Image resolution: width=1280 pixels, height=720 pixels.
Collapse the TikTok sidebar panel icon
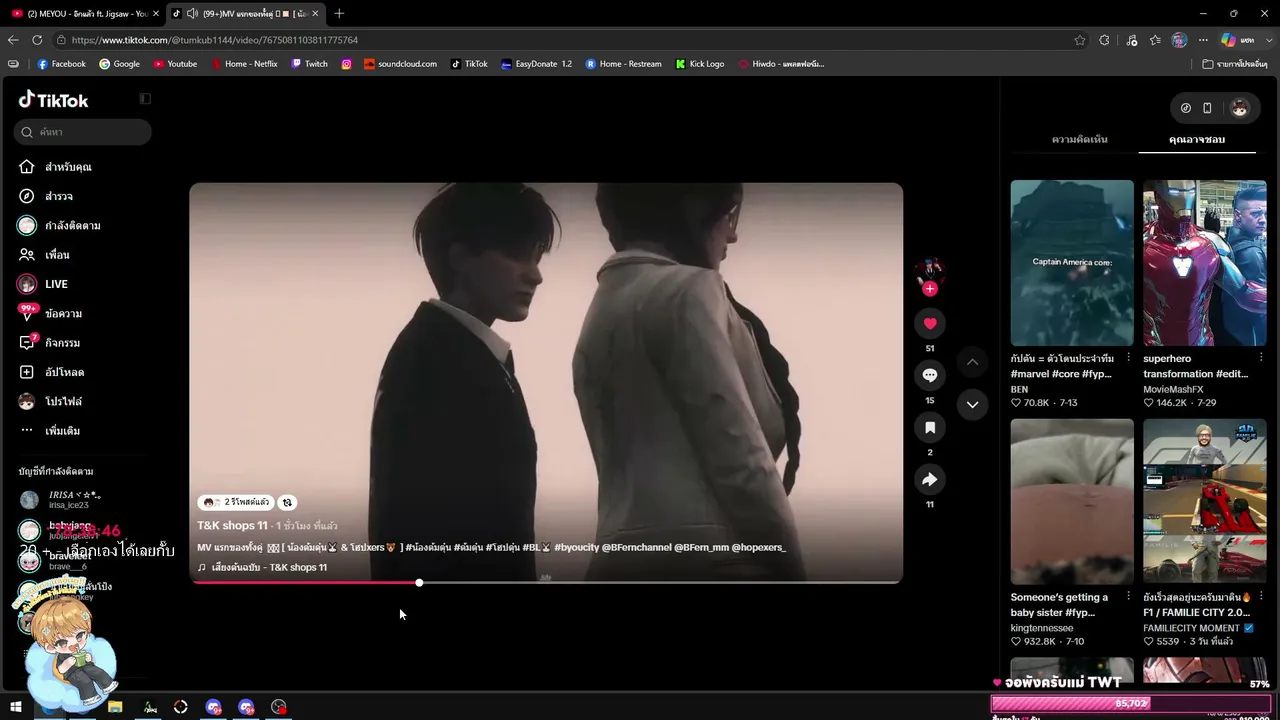[x=145, y=99]
